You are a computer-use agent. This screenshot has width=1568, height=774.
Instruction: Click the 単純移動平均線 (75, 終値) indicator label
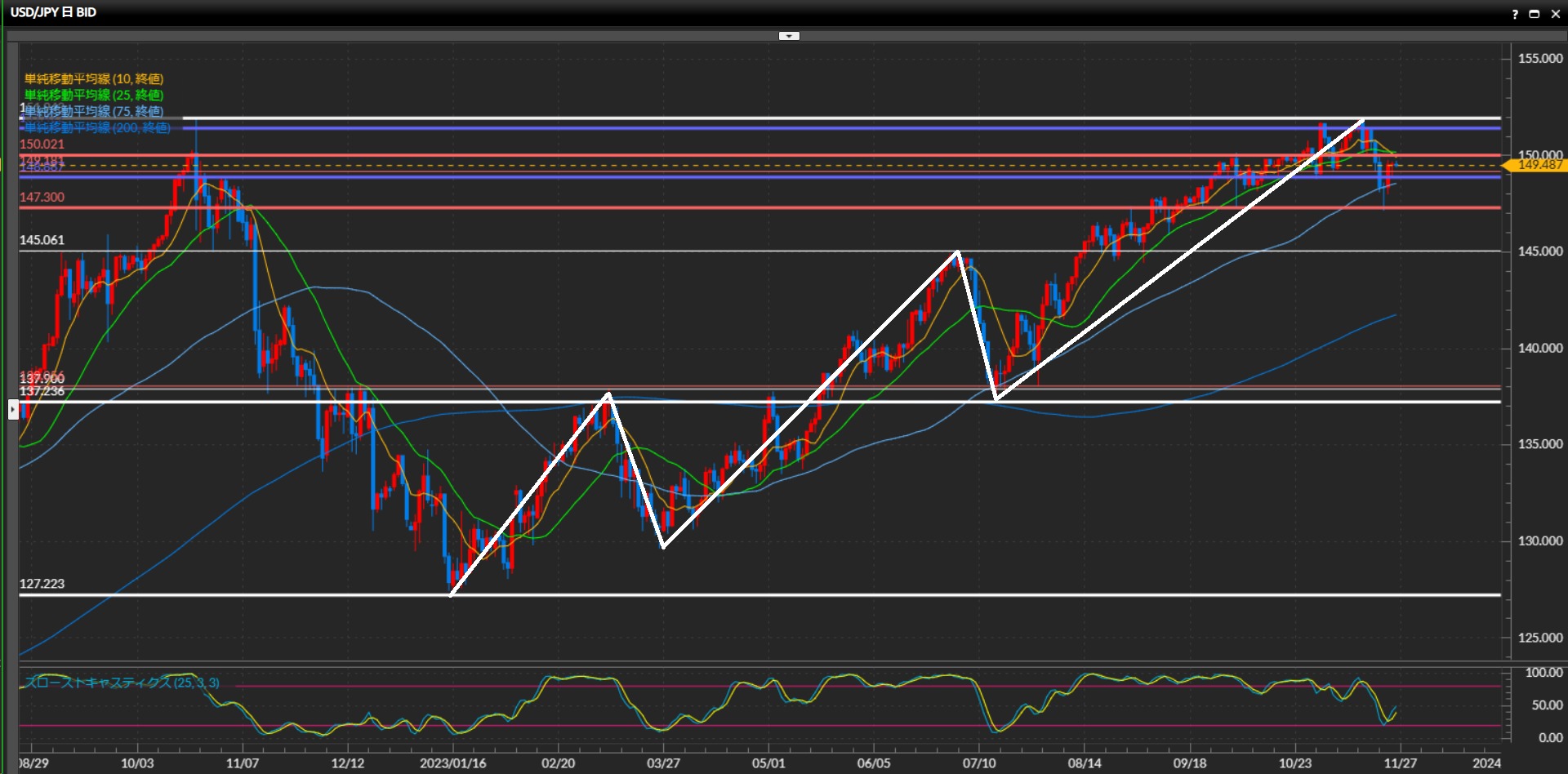point(94,111)
